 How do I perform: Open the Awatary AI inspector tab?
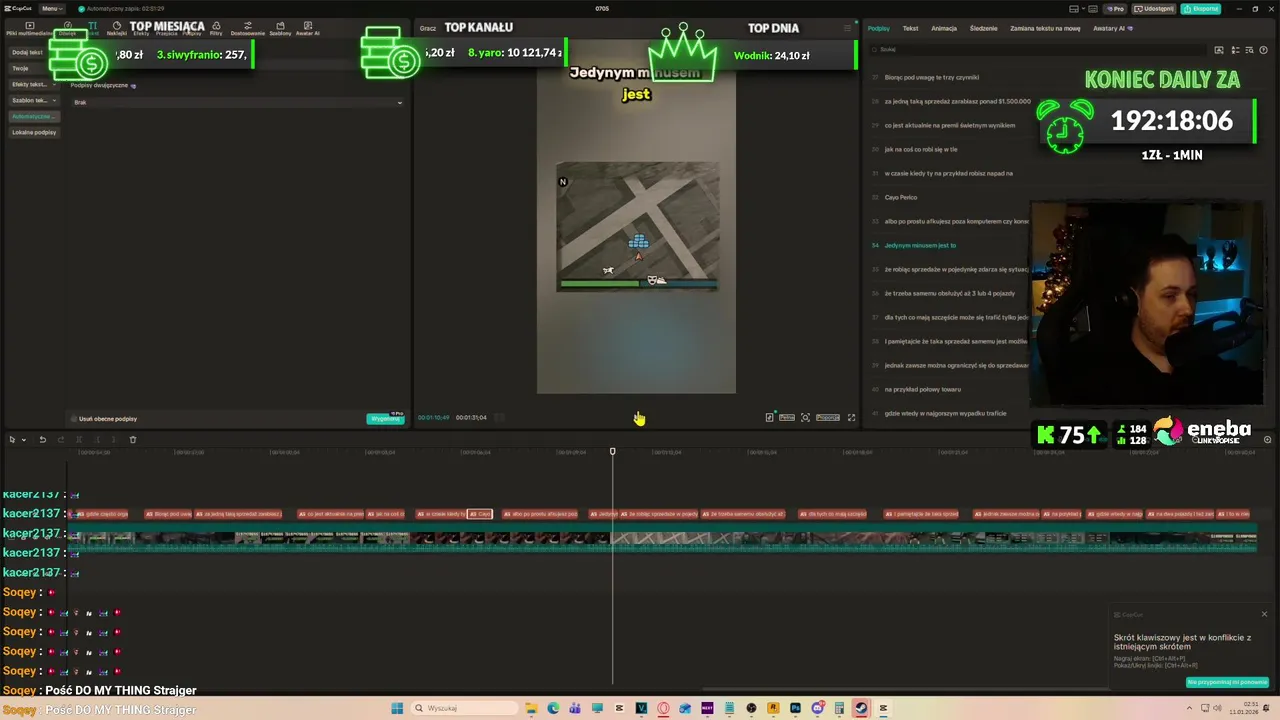[x=1113, y=28]
